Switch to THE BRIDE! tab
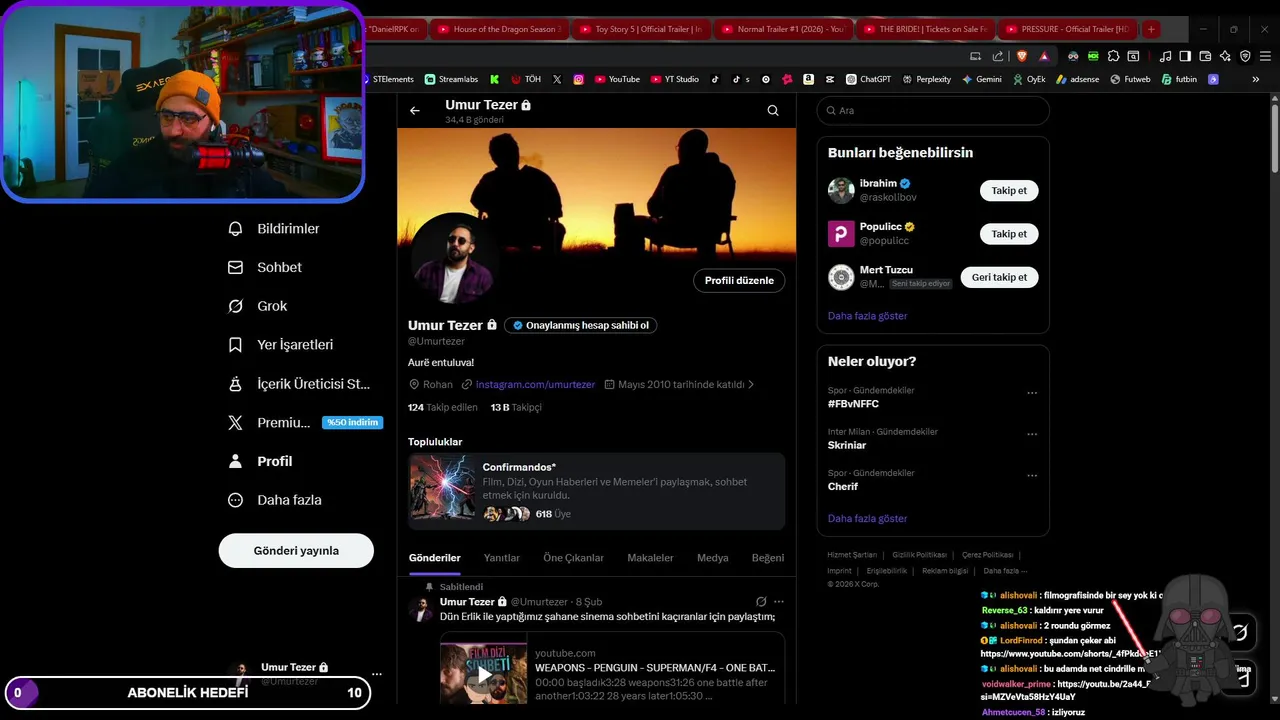This screenshot has height=720, width=1280. tap(925, 29)
